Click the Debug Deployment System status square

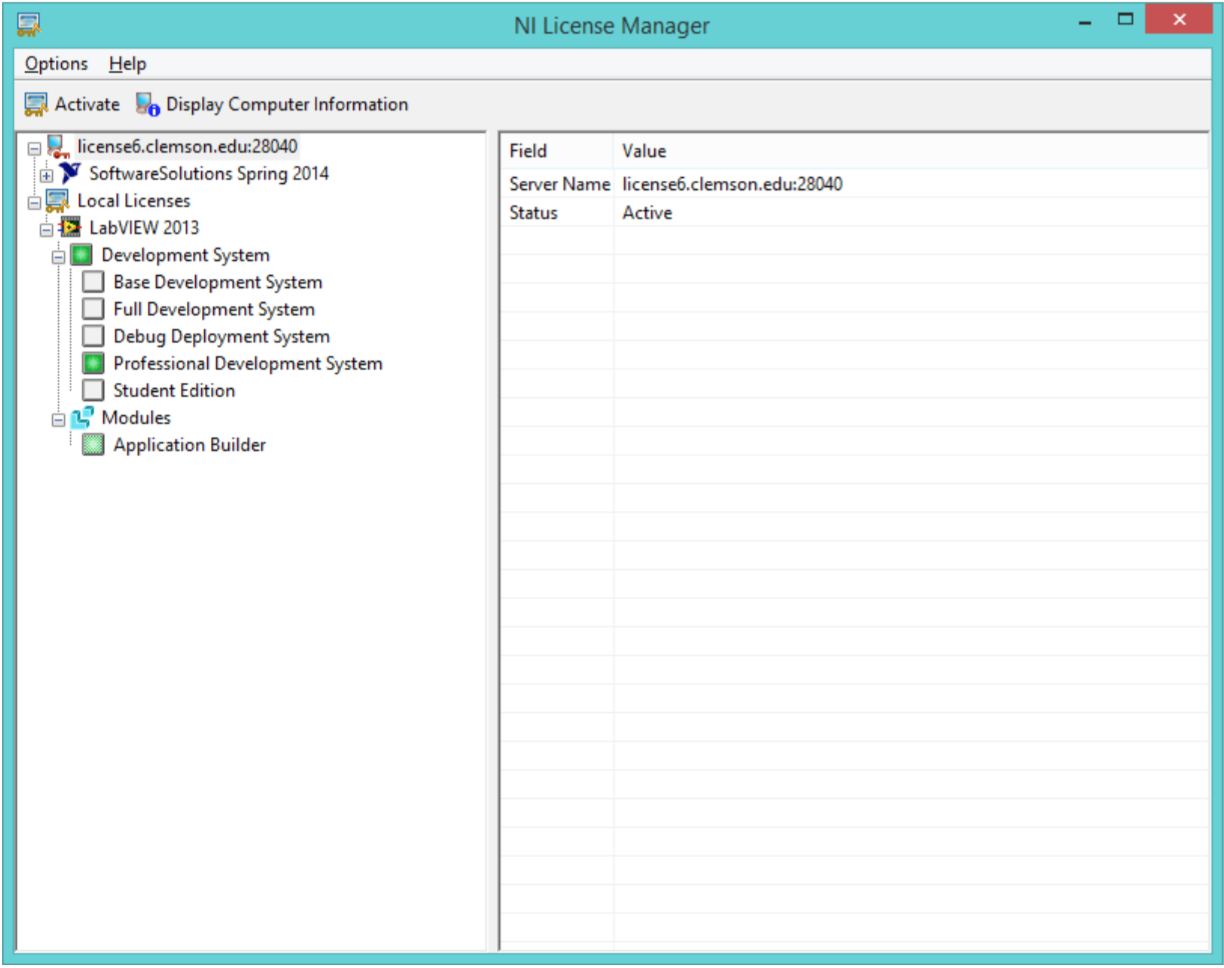(93, 336)
